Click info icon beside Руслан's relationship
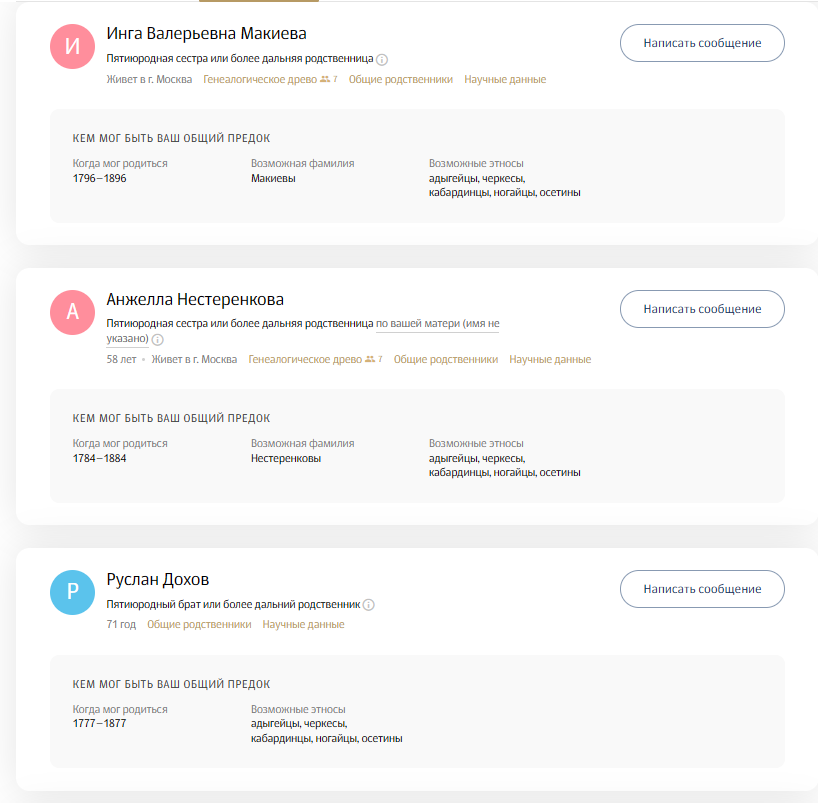This screenshot has height=803, width=818. (369, 605)
